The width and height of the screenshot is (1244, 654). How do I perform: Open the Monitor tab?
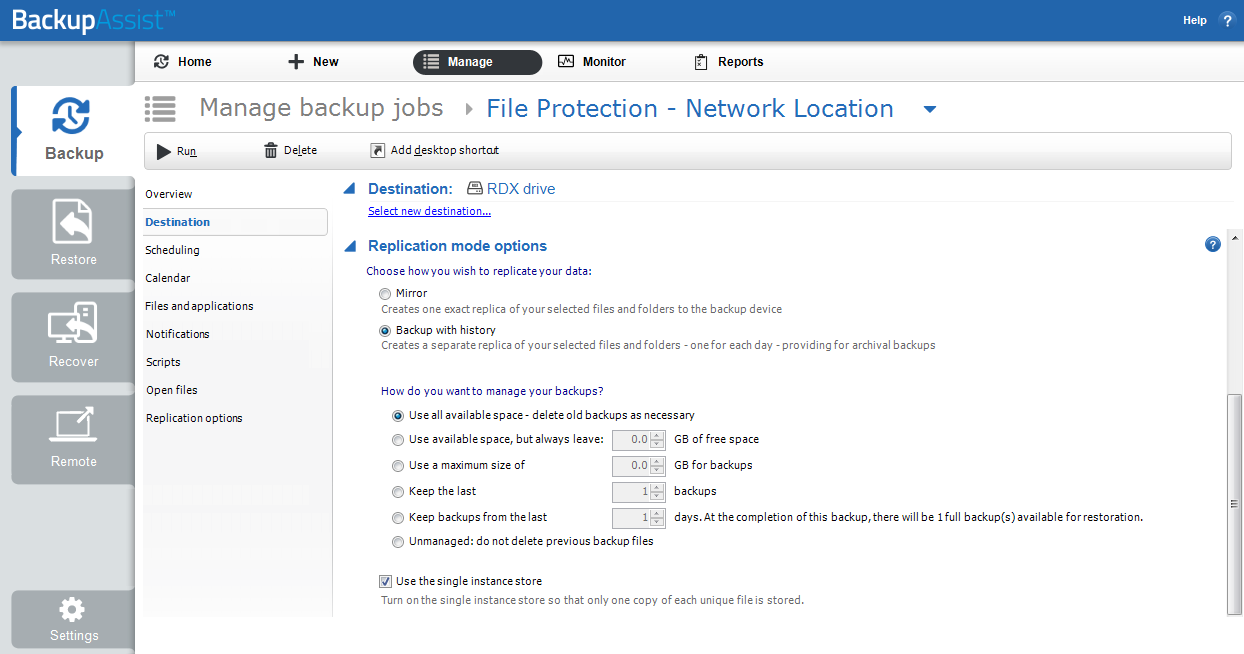592,62
